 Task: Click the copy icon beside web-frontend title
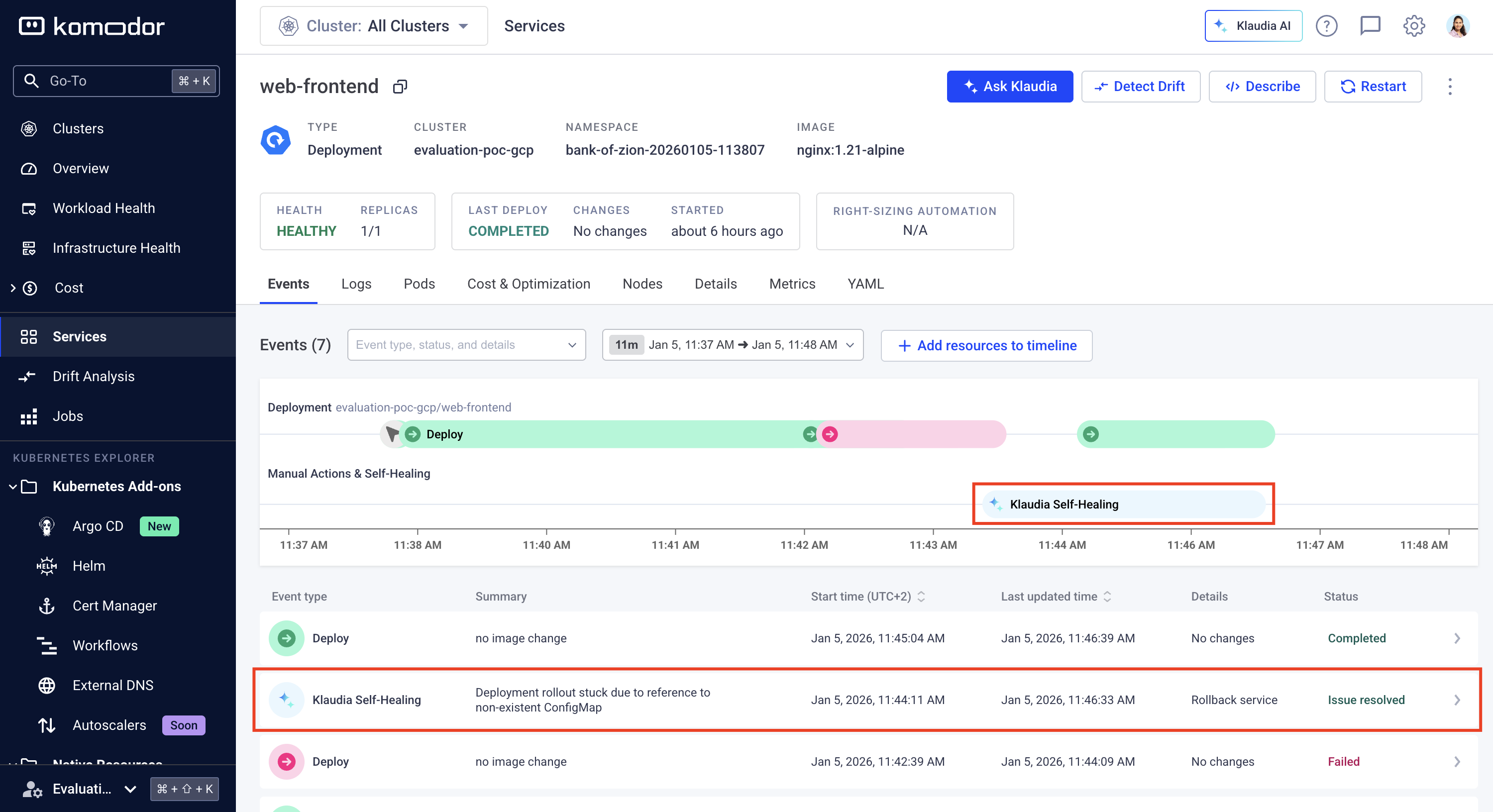pos(400,87)
